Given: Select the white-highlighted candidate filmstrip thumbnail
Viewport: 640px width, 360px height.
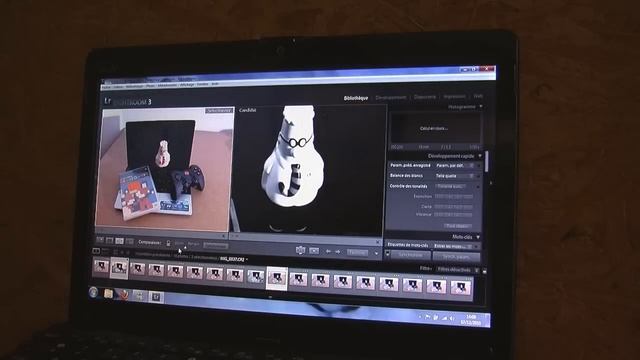Looking at the screenshot, I should [277, 278].
